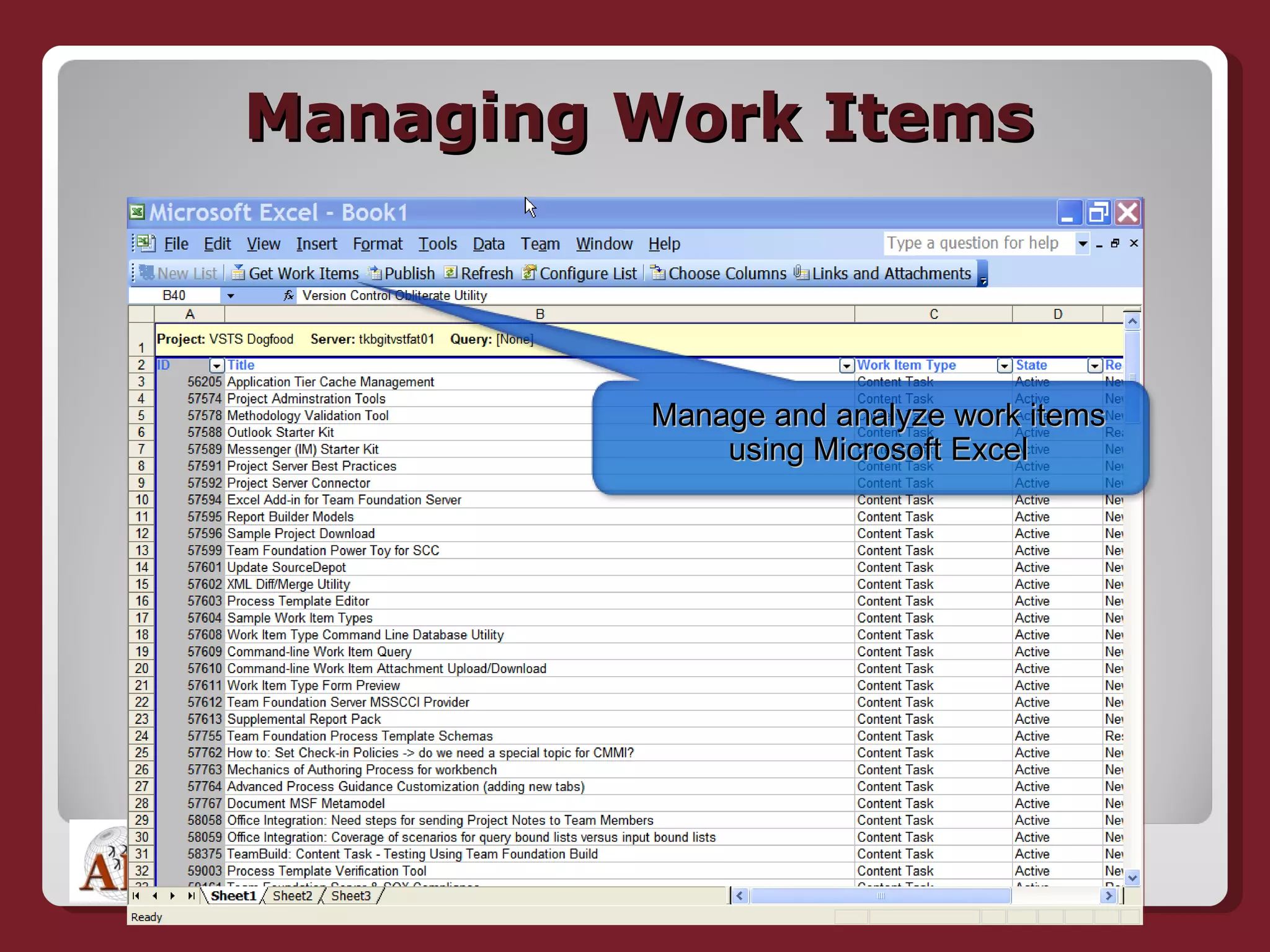Image resolution: width=1270 pixels, height=952 pixels.
Task: Open the Help menu
Action: click(x=665, y=244)
